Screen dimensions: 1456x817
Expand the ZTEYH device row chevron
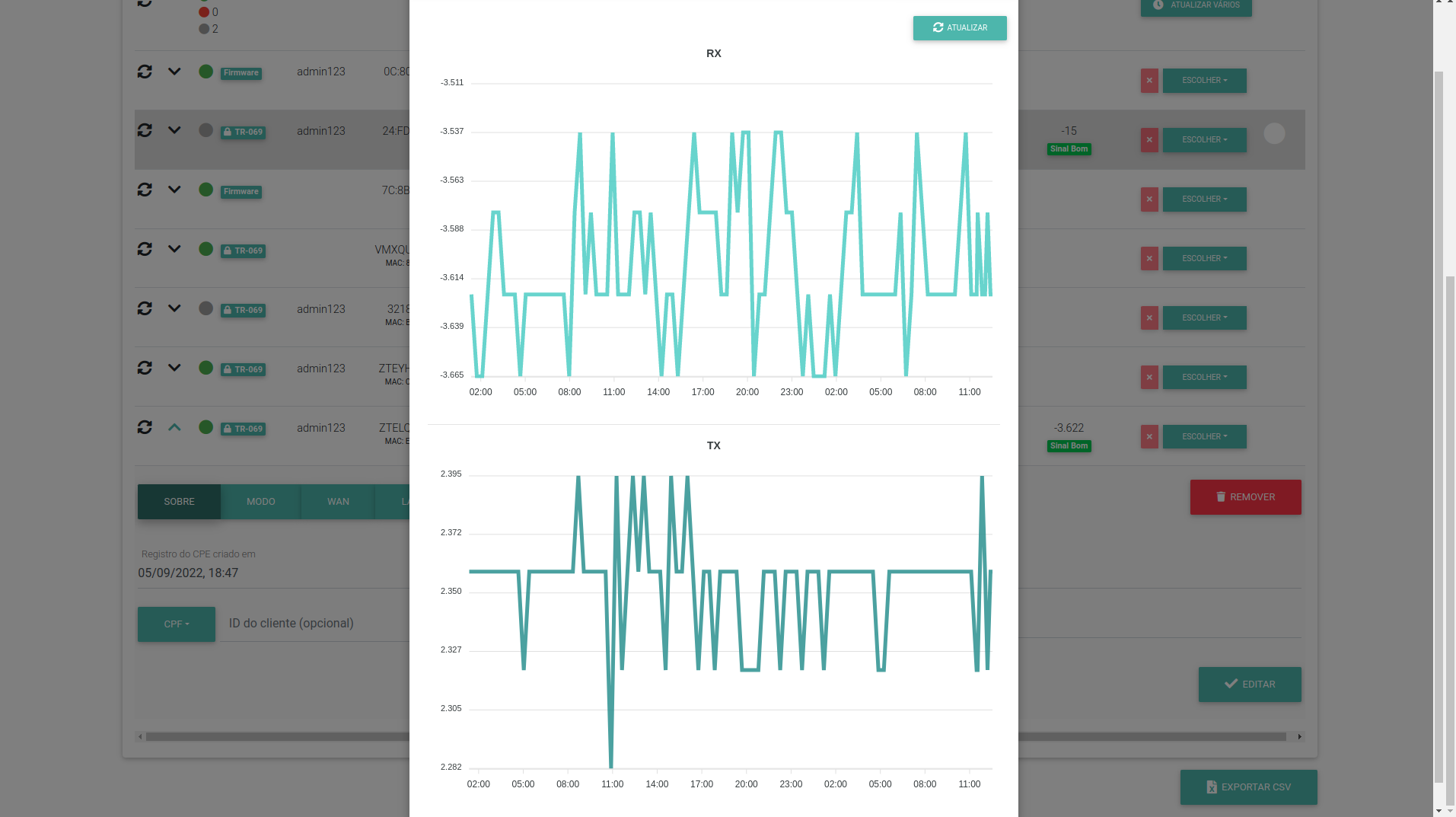174,368
